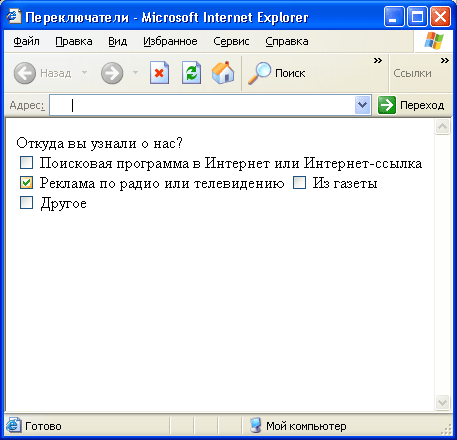Check the Из газеты checkbox

click(x=299, y=183)
